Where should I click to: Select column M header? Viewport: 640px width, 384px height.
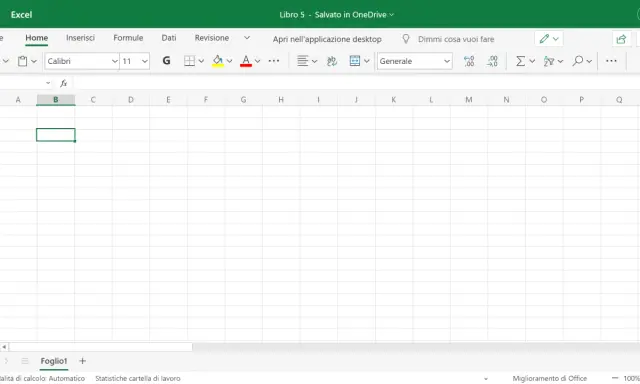[469, 100]
